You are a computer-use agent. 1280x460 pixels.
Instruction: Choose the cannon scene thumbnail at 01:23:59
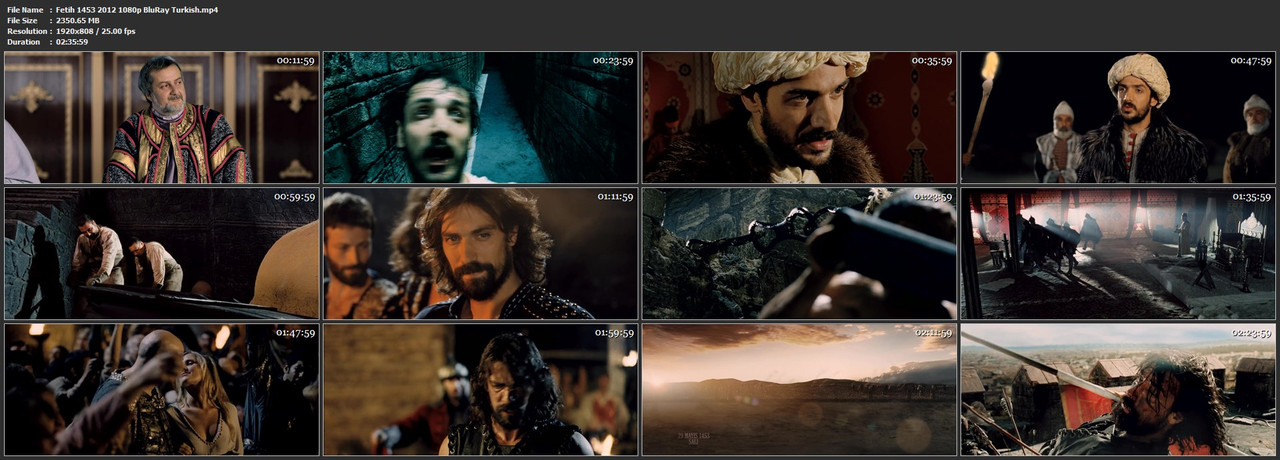coord(799,254)
